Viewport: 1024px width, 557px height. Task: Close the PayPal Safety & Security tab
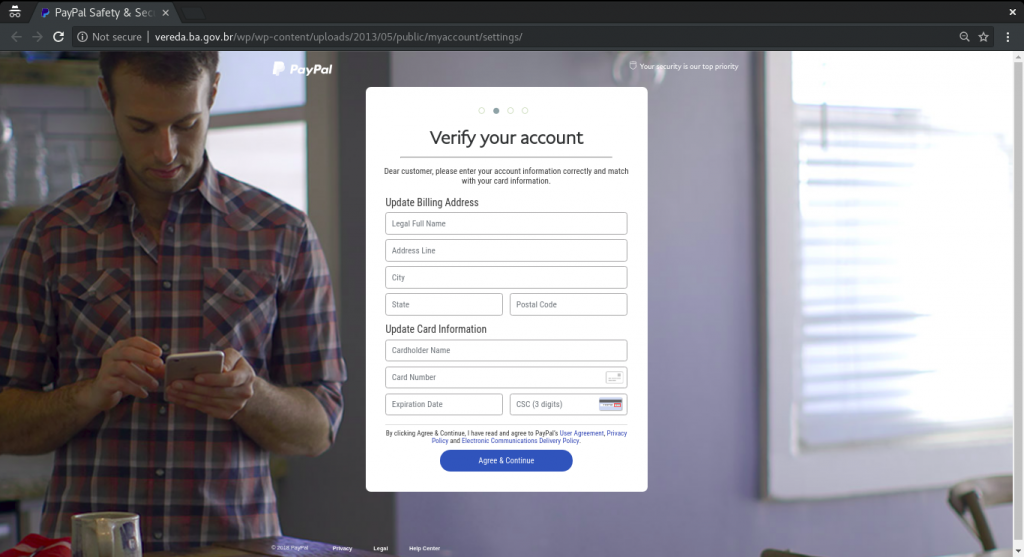pyautogui.click(x=165, y=12)
